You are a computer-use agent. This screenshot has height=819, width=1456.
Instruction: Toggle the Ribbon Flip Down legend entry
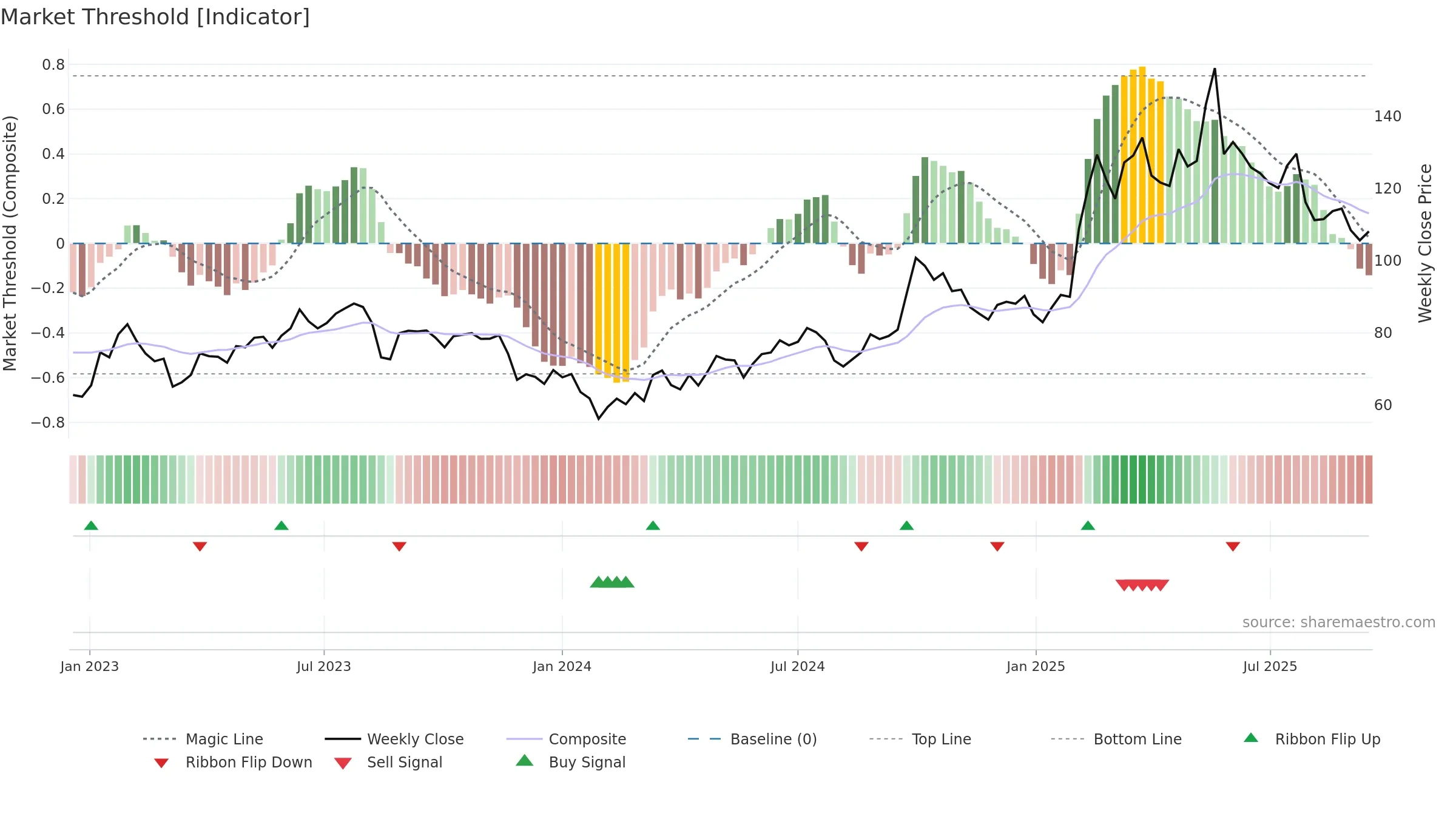point(233,762)
